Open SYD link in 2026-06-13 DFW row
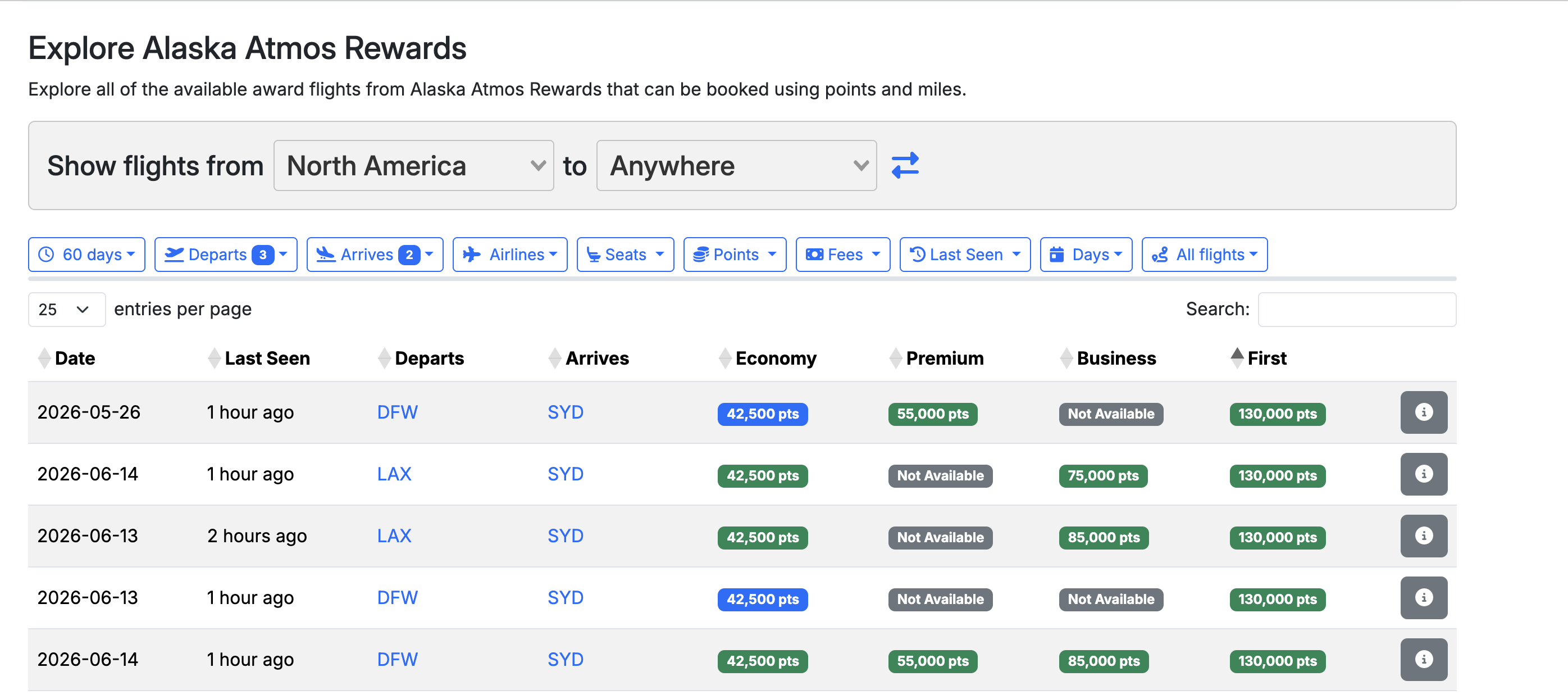The width and height of the screenshot is (1568, 699). [566, 598]
